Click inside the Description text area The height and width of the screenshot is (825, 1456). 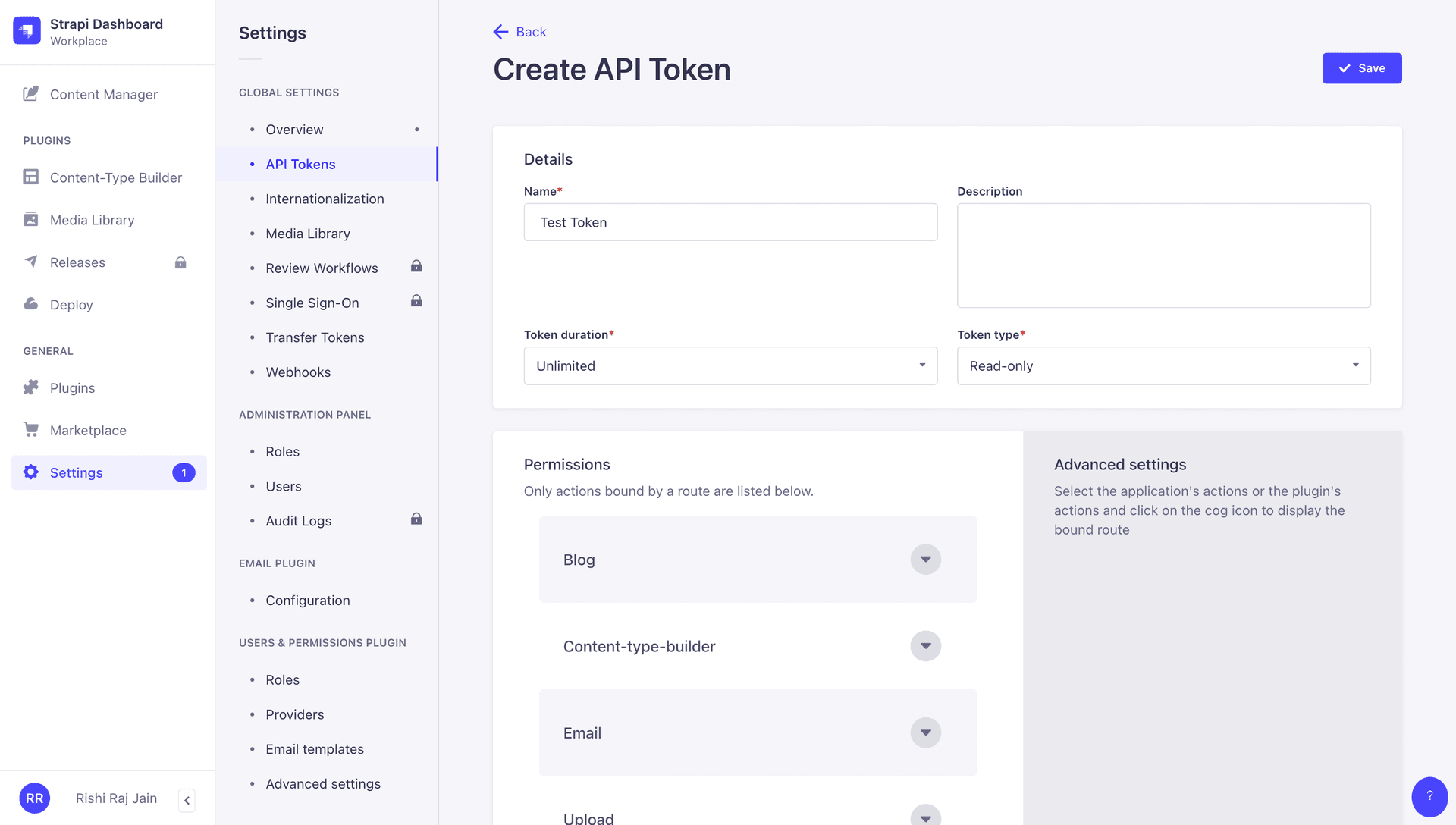pyautogui.click(x=1163, y=256)
